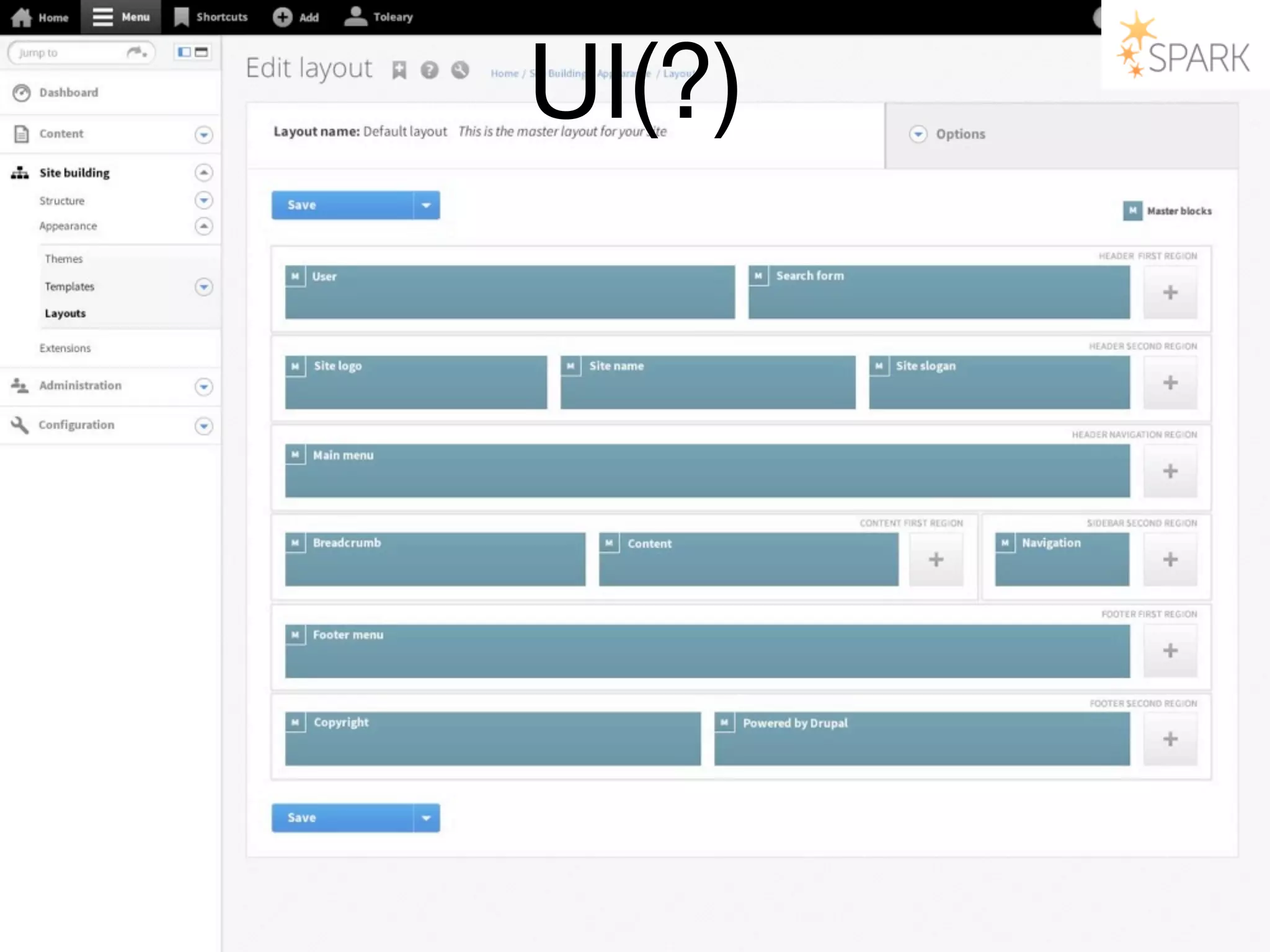Toggle master marker on User block
The height and width of the screenshot is (952, 1270).
pos(295,276)
